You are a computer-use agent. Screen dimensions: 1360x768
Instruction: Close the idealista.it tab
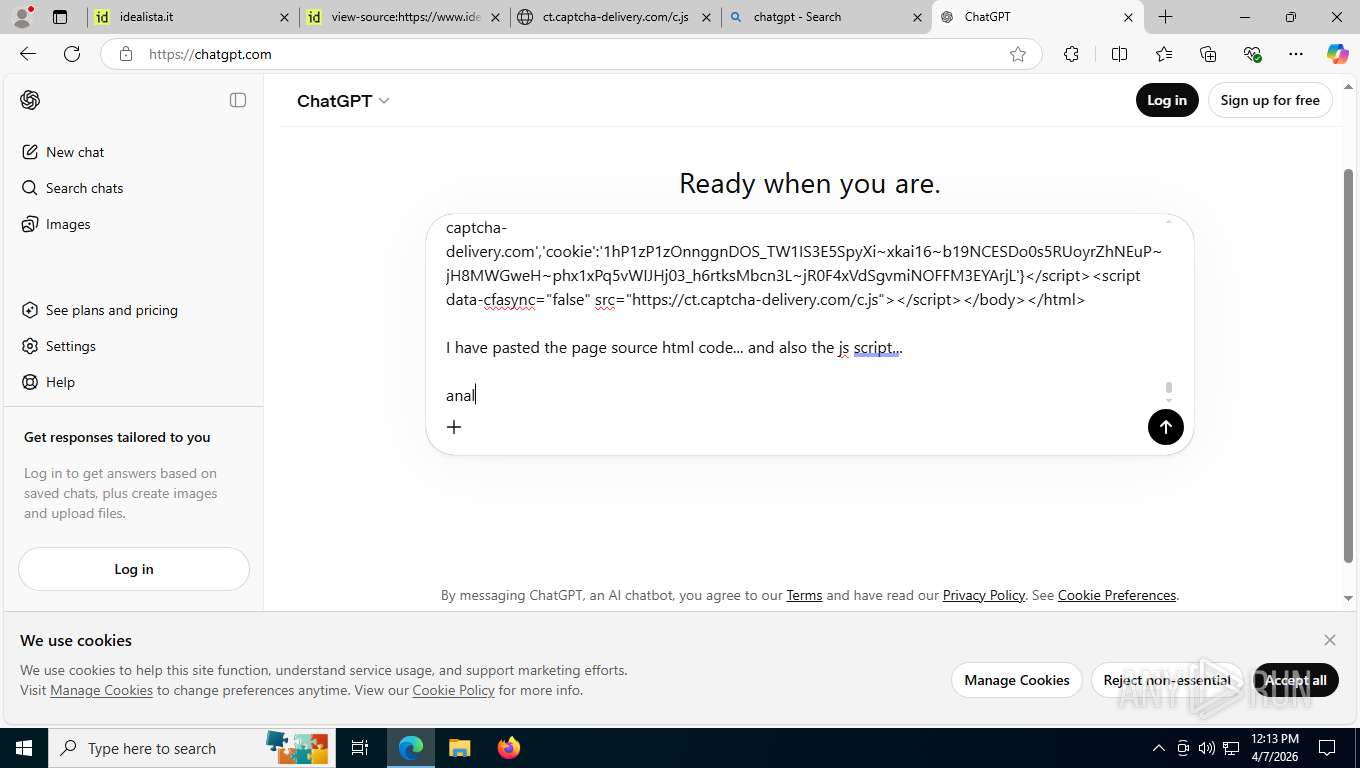click(x=284, y=17)
